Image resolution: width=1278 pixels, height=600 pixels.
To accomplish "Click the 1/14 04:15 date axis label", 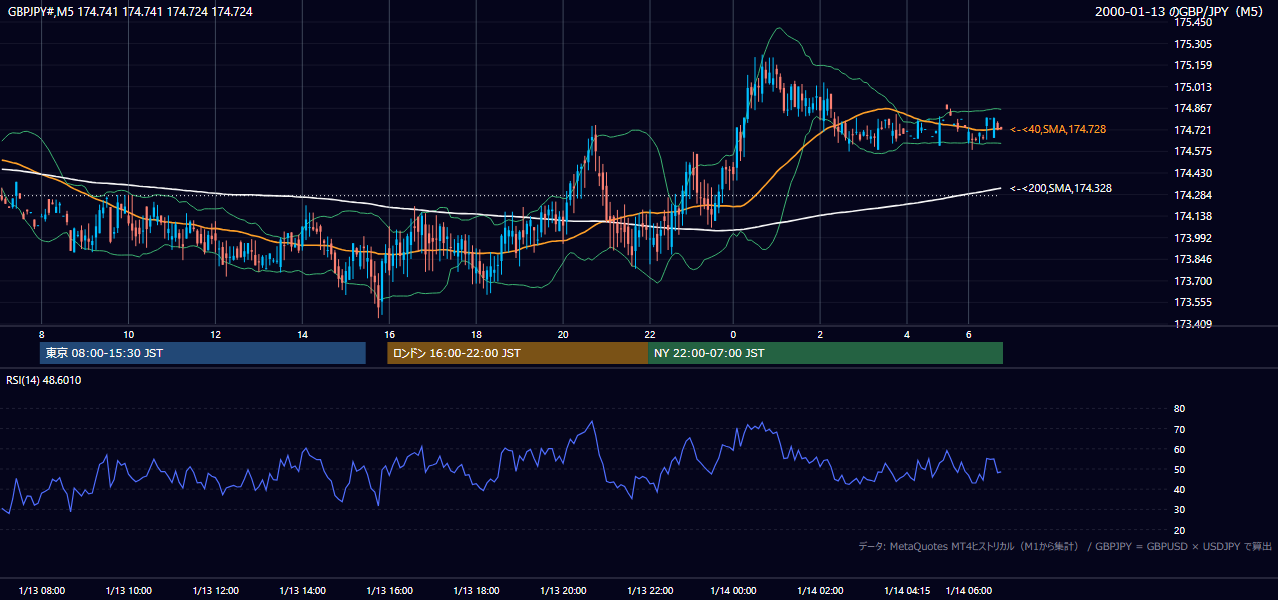I will click(x=907, y=591).
